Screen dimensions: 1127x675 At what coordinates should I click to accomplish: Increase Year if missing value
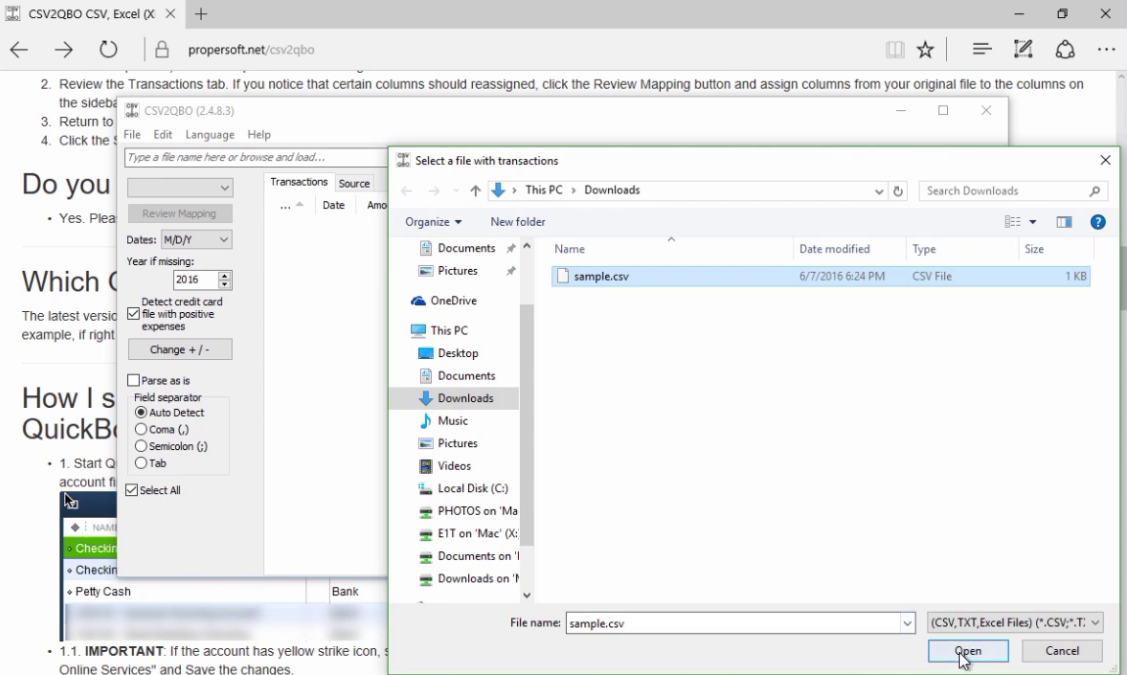point(225,275)
